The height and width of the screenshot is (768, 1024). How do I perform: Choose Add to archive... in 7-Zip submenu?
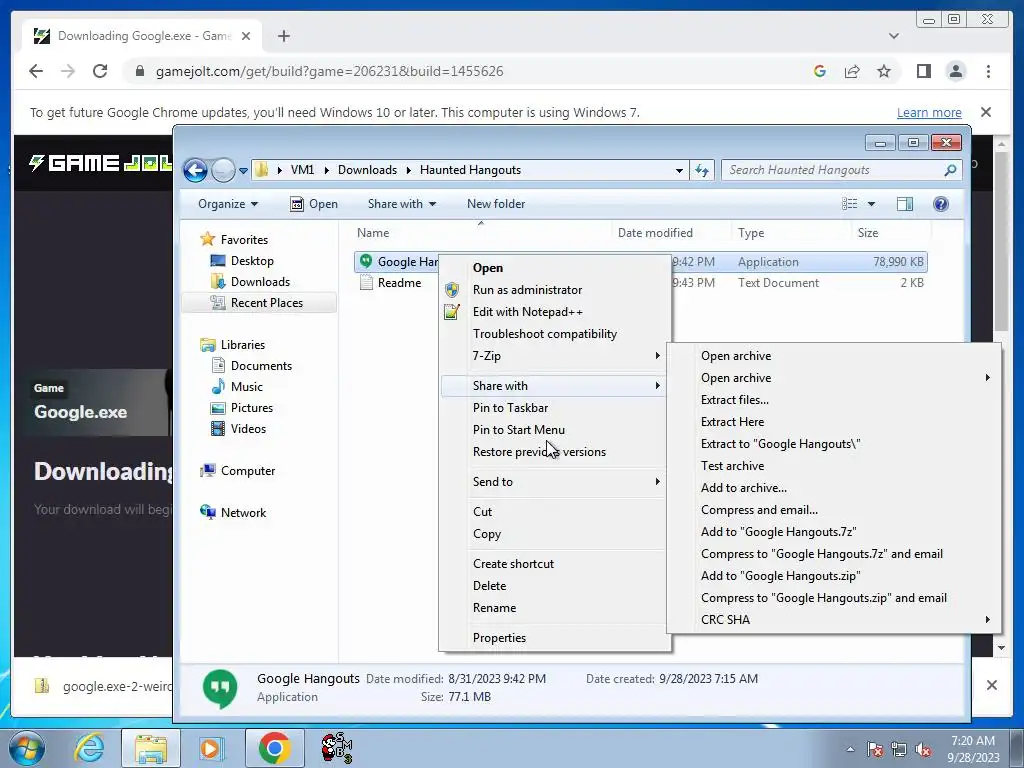click(x=834, y=488)
